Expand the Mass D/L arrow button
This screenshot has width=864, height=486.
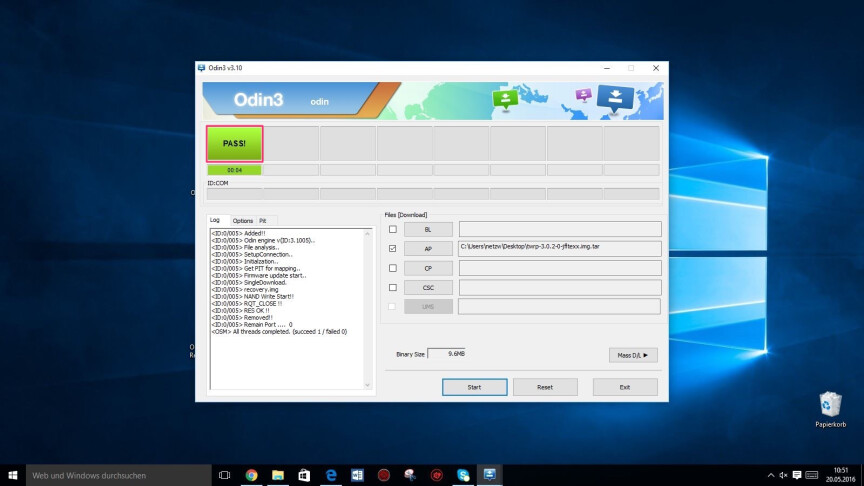point(632,355)
